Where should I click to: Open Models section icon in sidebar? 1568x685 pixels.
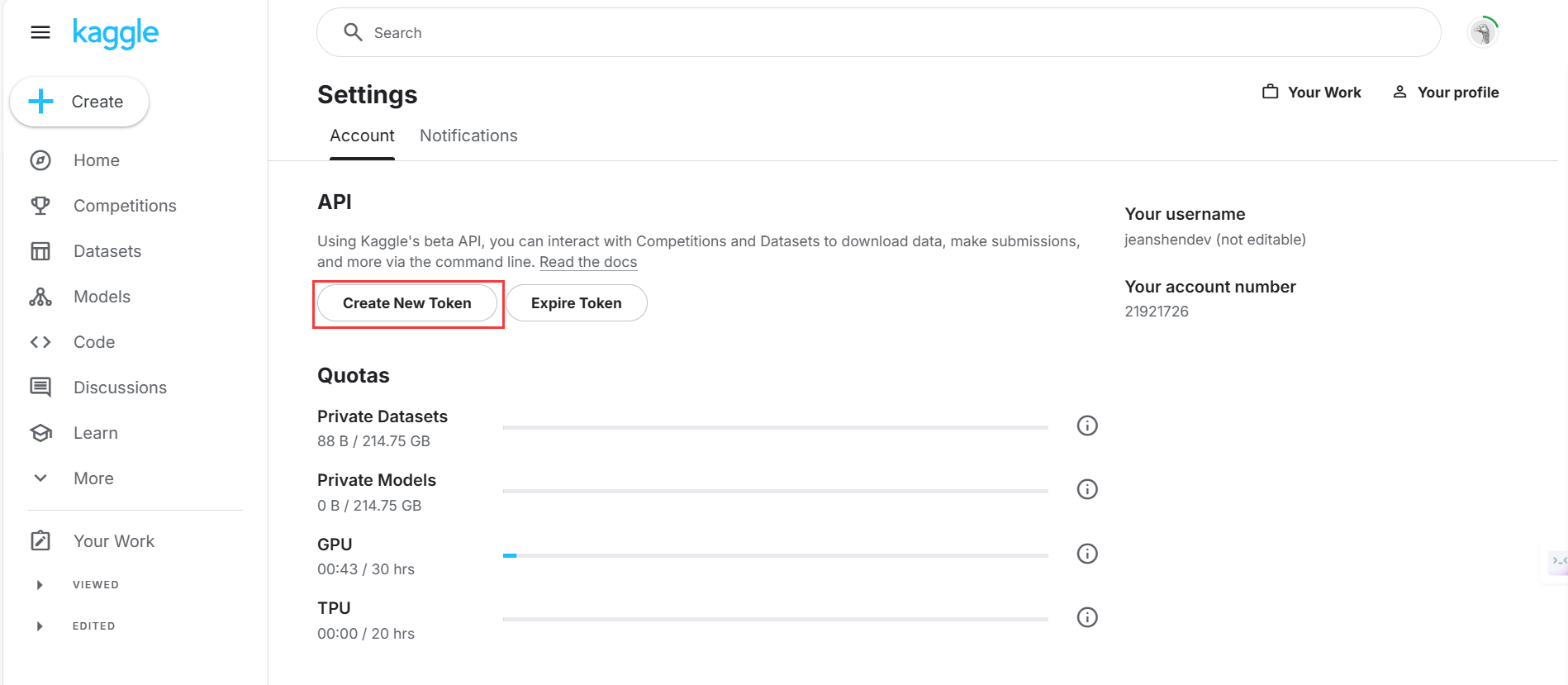(40, 297)
